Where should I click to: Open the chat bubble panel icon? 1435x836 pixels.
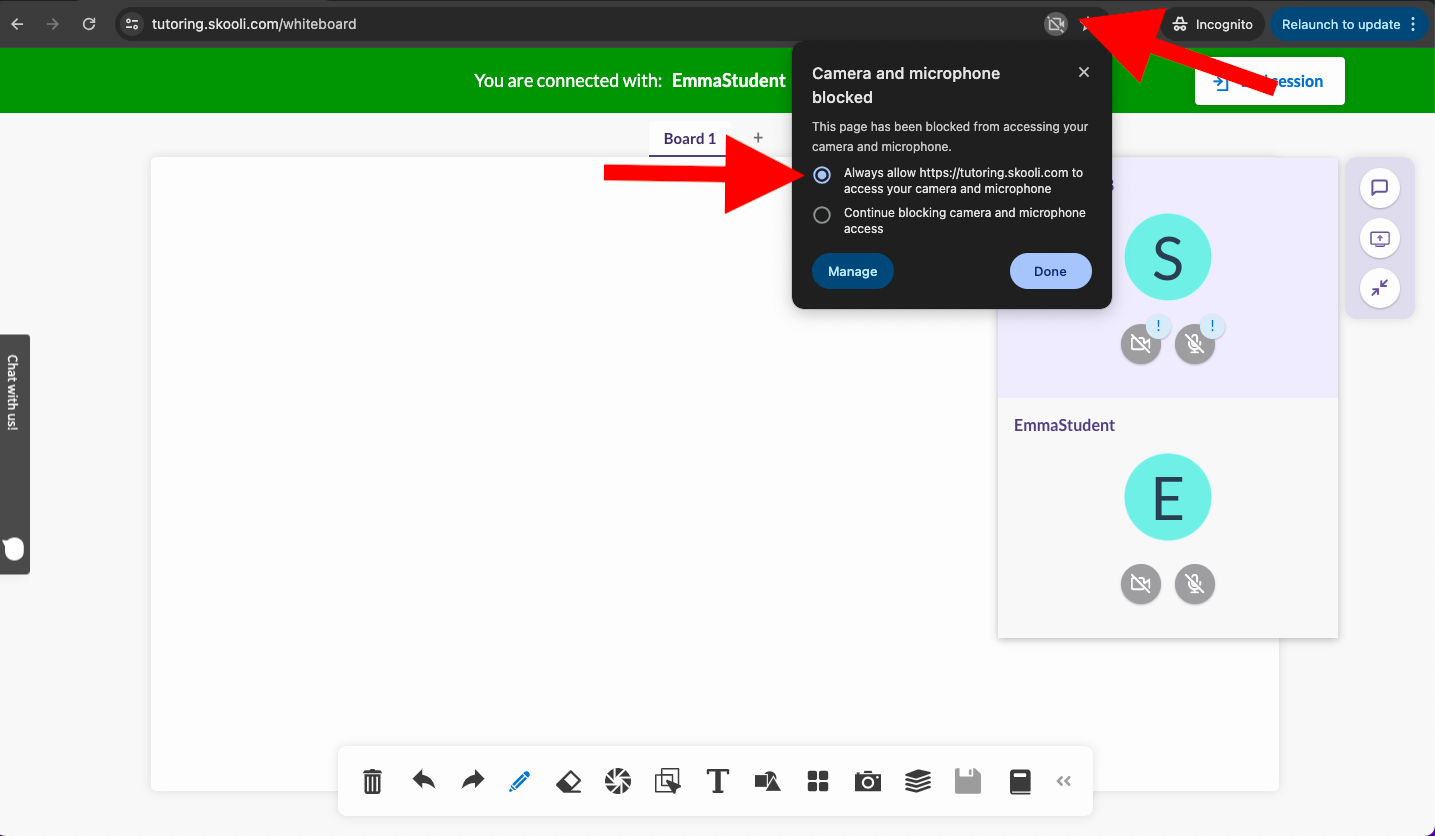click(x=1380, y=187)
